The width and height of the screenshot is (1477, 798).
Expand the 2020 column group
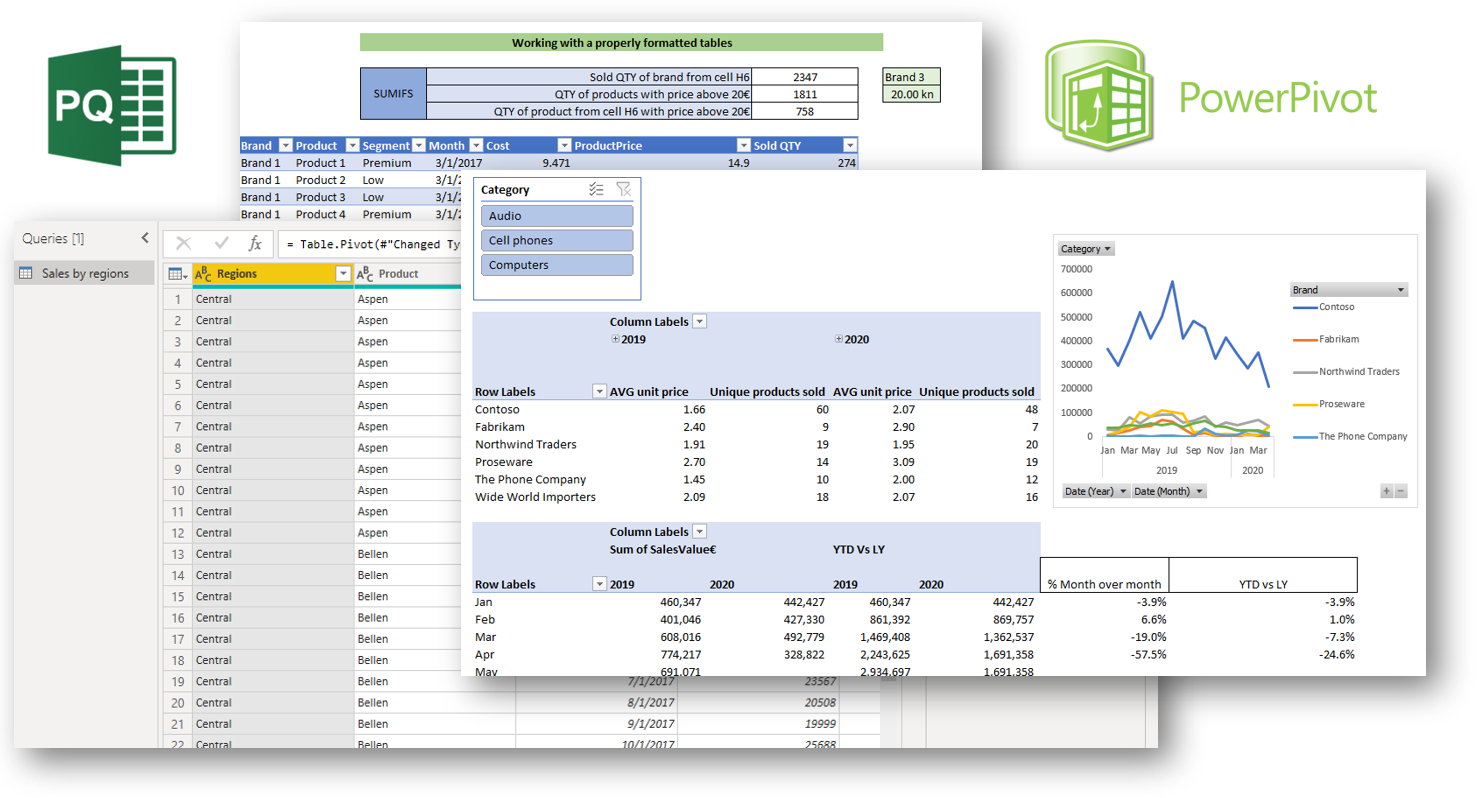click(x=838, y=340)
